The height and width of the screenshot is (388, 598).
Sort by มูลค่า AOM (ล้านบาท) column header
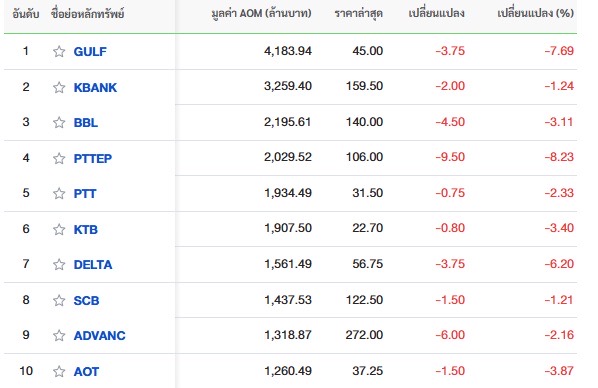261,14
